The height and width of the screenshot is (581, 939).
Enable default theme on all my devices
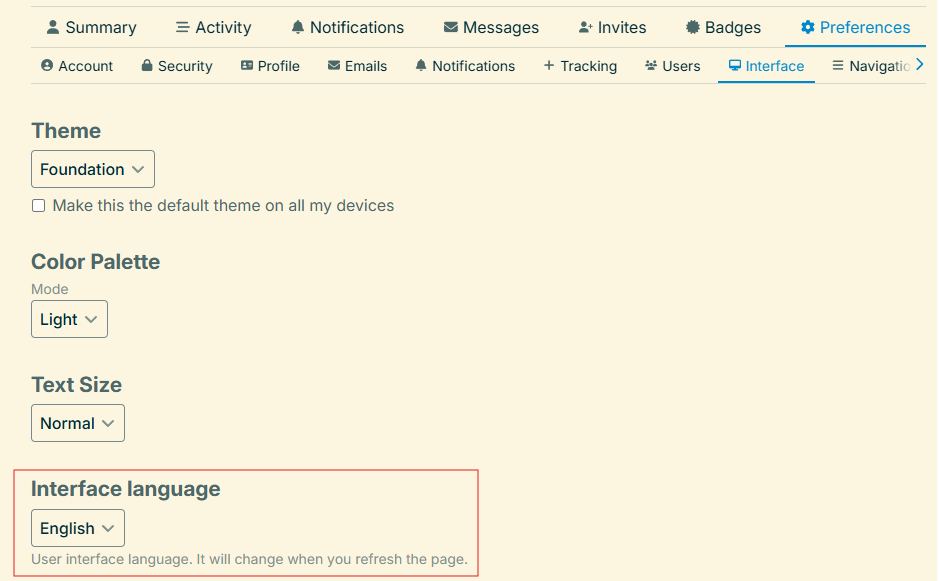coord(38,205)
